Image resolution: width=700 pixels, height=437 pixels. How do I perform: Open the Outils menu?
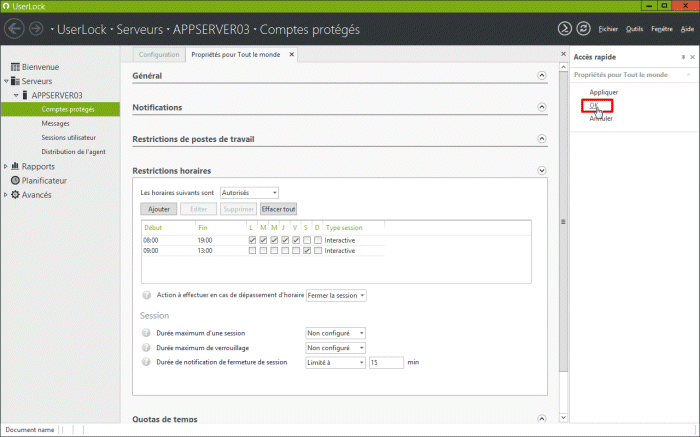(634, 29)
